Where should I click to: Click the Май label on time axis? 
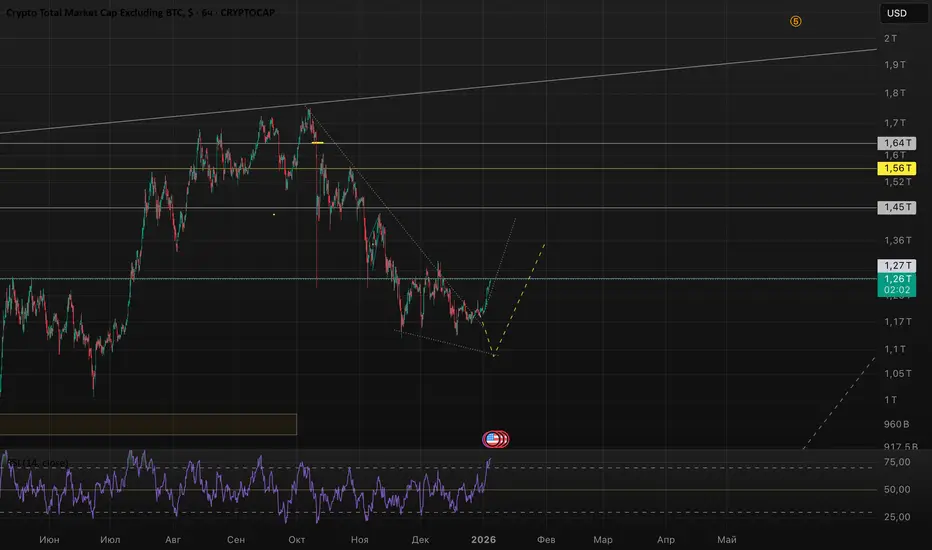pyautogui.click(x=726, y=539)
